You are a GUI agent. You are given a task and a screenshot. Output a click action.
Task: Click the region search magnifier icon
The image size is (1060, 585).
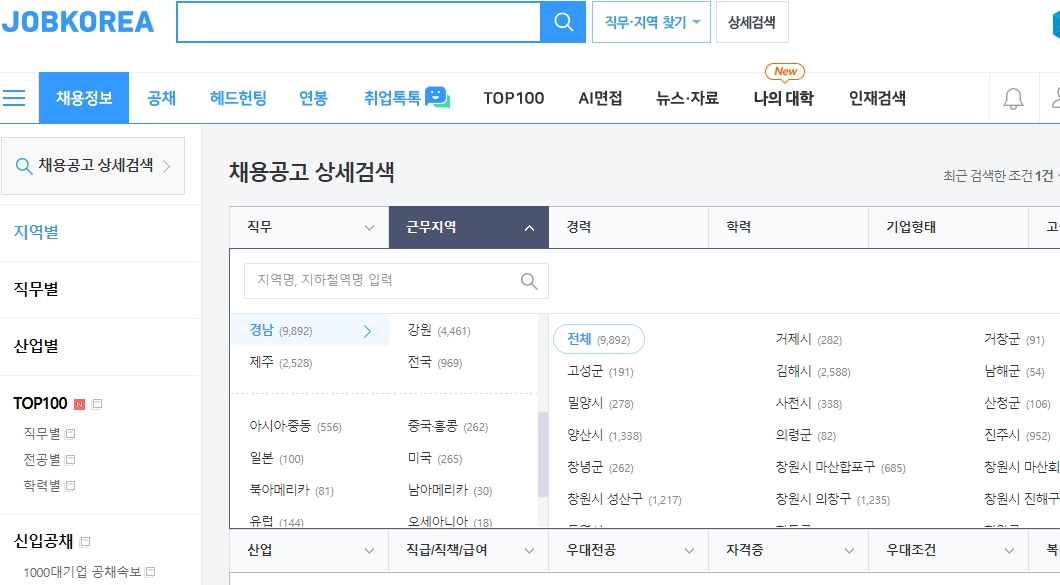pyautogui.click(x=529, y=281)
